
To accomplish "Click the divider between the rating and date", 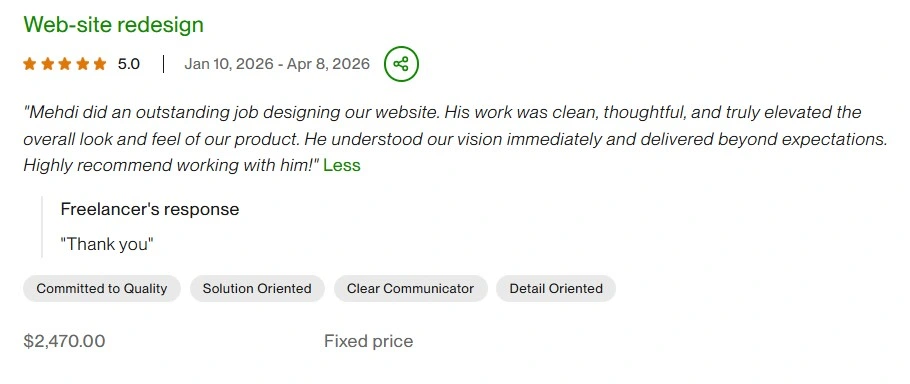I will (164, 64).
